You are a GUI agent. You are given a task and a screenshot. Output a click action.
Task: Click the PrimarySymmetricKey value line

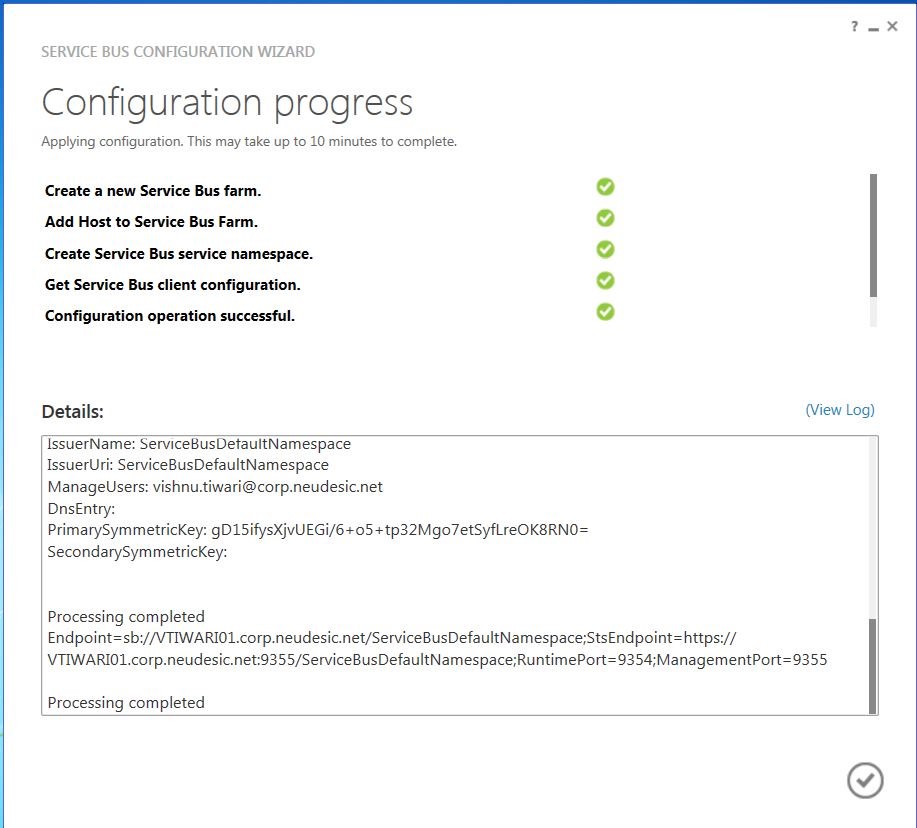(318, 530)
